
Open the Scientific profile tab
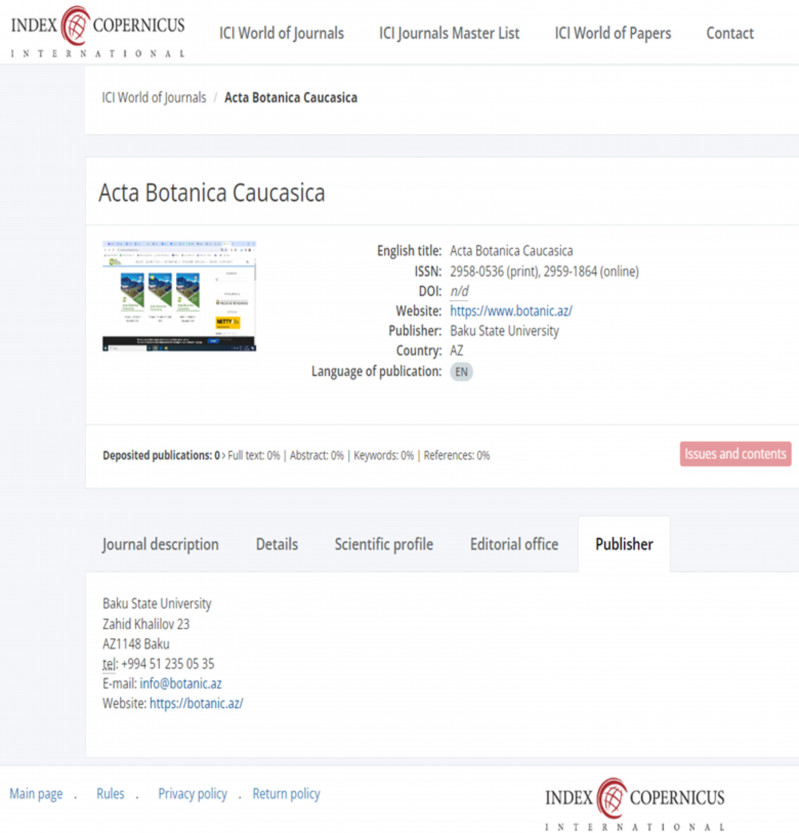[384, 544]
